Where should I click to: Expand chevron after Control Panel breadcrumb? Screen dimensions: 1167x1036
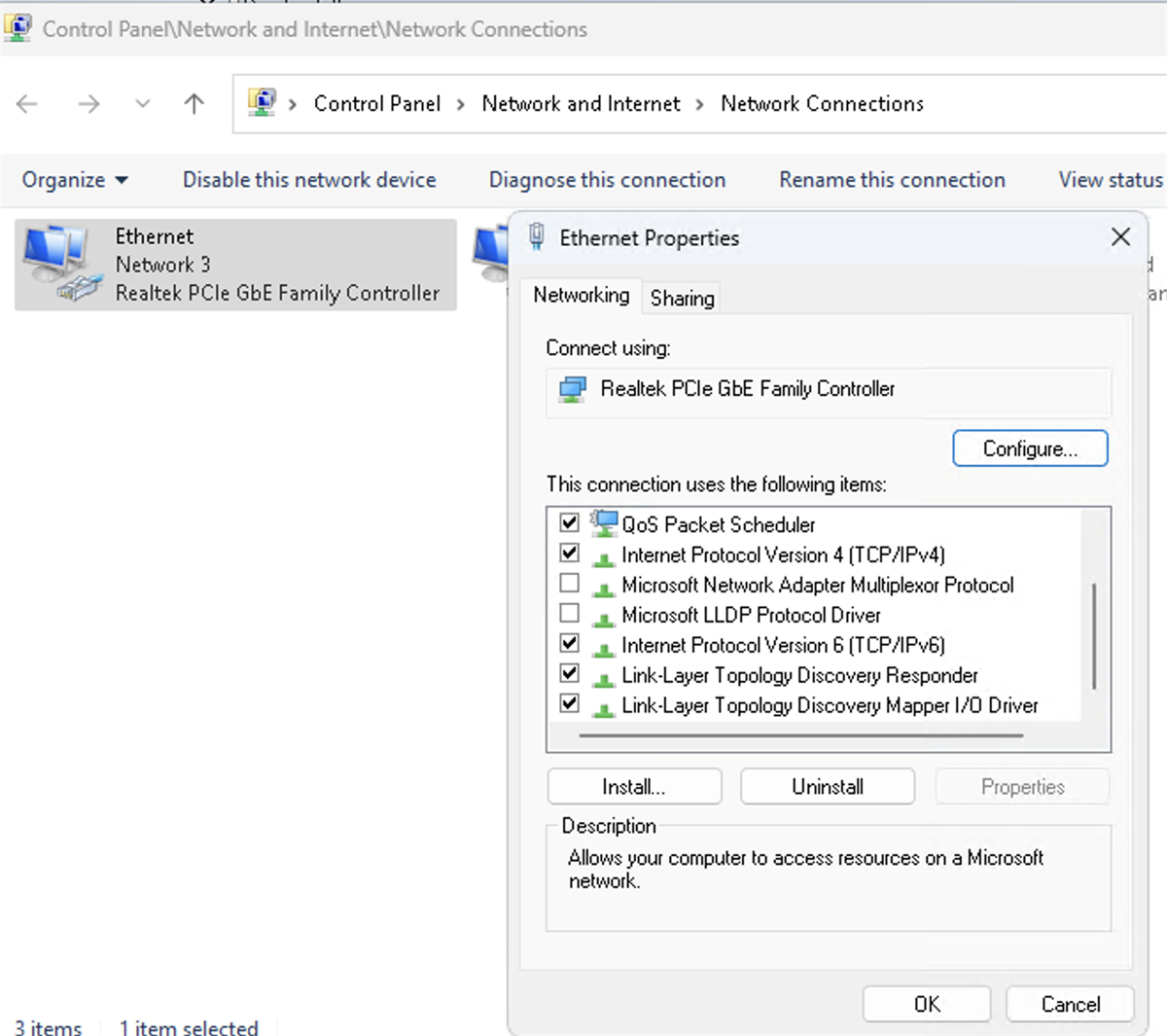coord(461,104)
